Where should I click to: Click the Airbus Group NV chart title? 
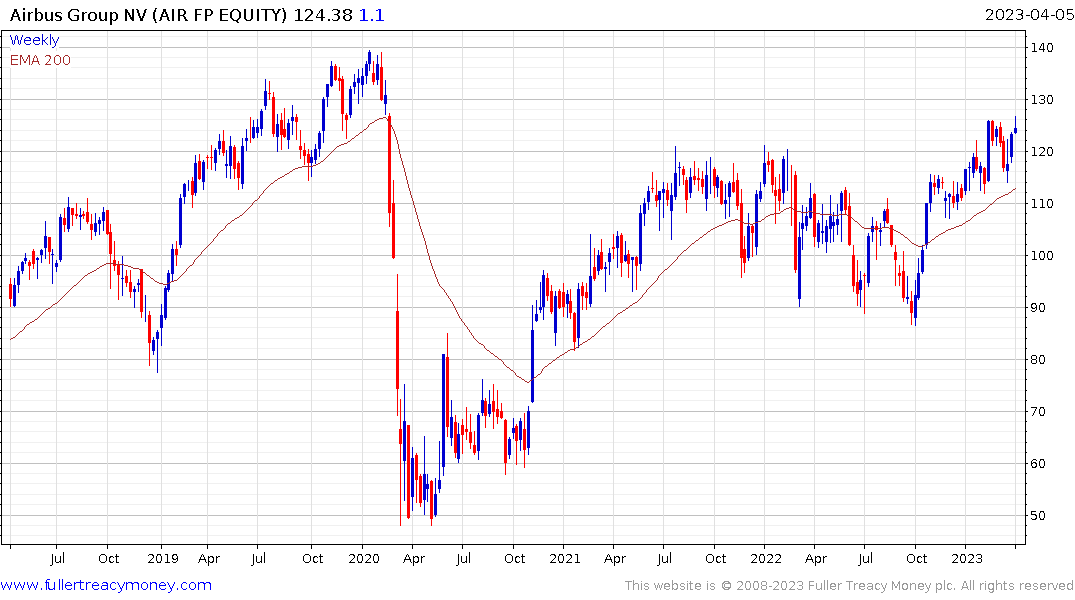pos(148,15)
